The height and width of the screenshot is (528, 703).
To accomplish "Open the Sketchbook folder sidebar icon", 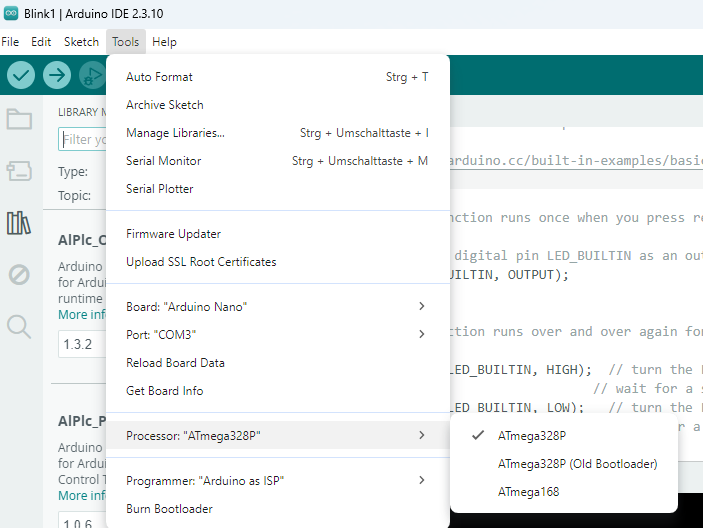I will point(19,119).
